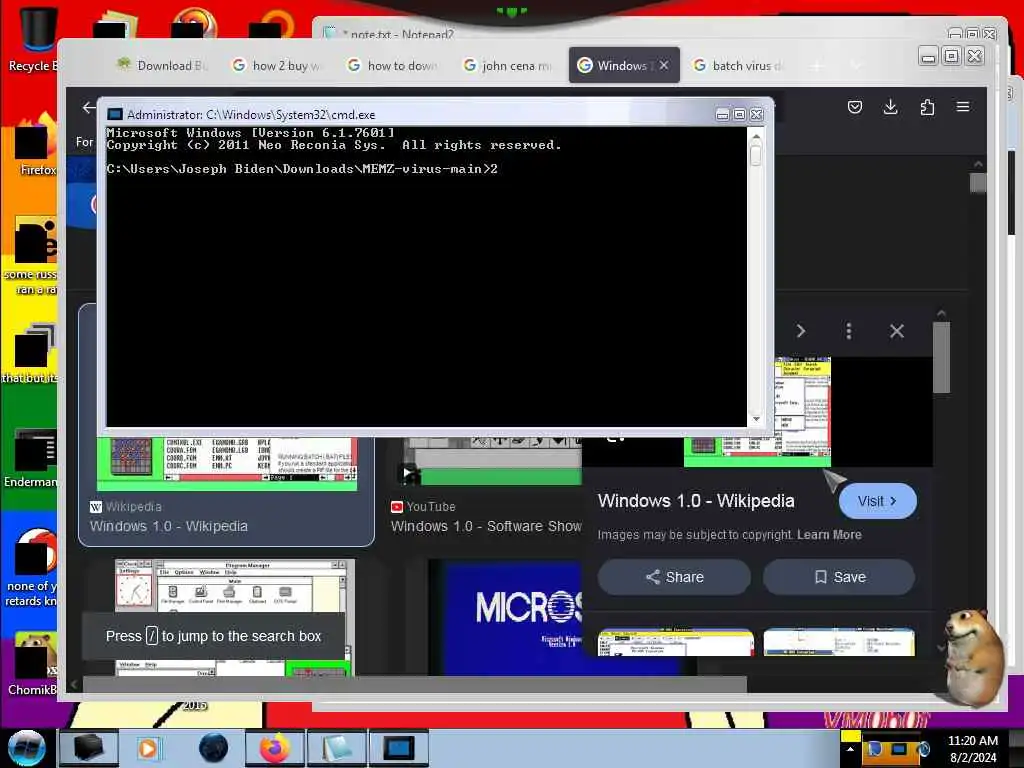Open the Learn More copyright link
The height and width of the screenshot is (768, 1024).
[829, 535]
